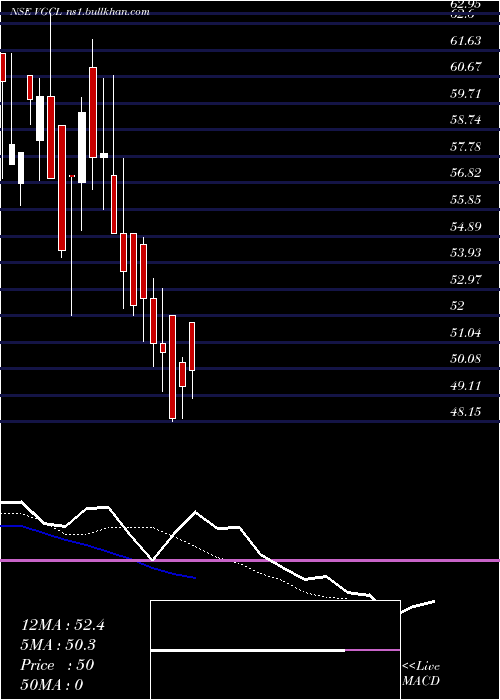Click the 53.93 price axis label
500x700 pixels.
pos(466,253)
